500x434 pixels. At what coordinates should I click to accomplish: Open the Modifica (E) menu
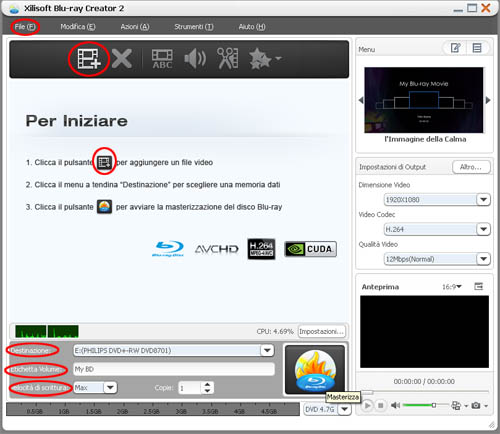pyautogui.click(x=78, y=27)
